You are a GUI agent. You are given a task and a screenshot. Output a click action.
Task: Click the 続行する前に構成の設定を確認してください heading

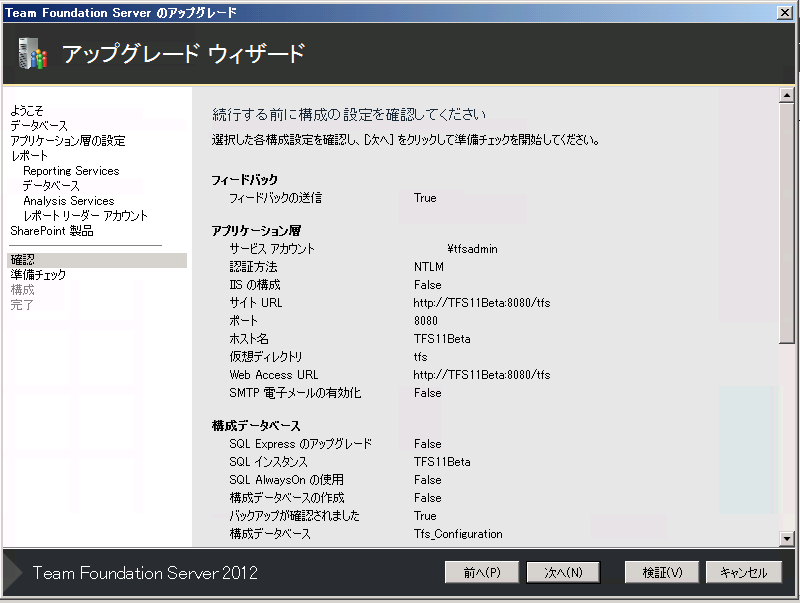point(349,114)
